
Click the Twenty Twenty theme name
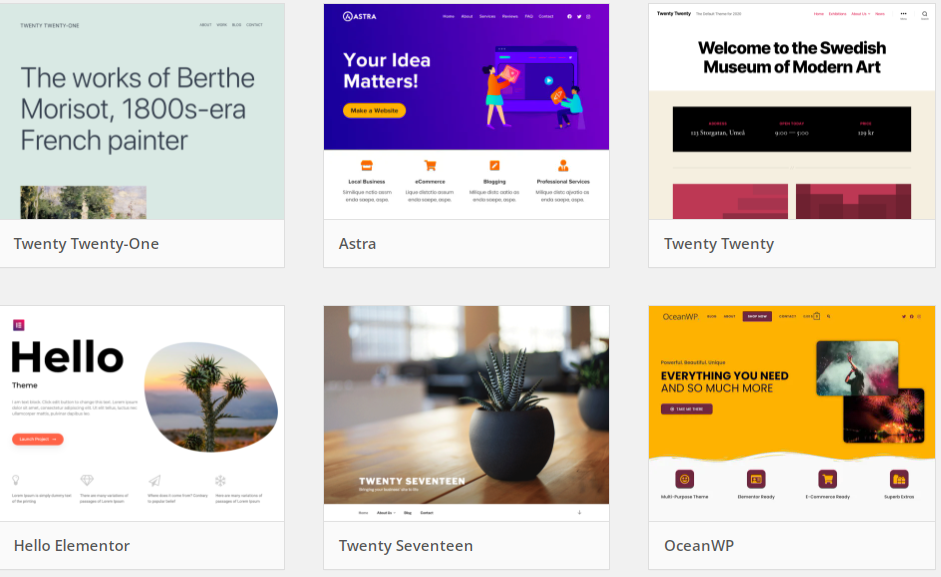click(x=719, y=244)
